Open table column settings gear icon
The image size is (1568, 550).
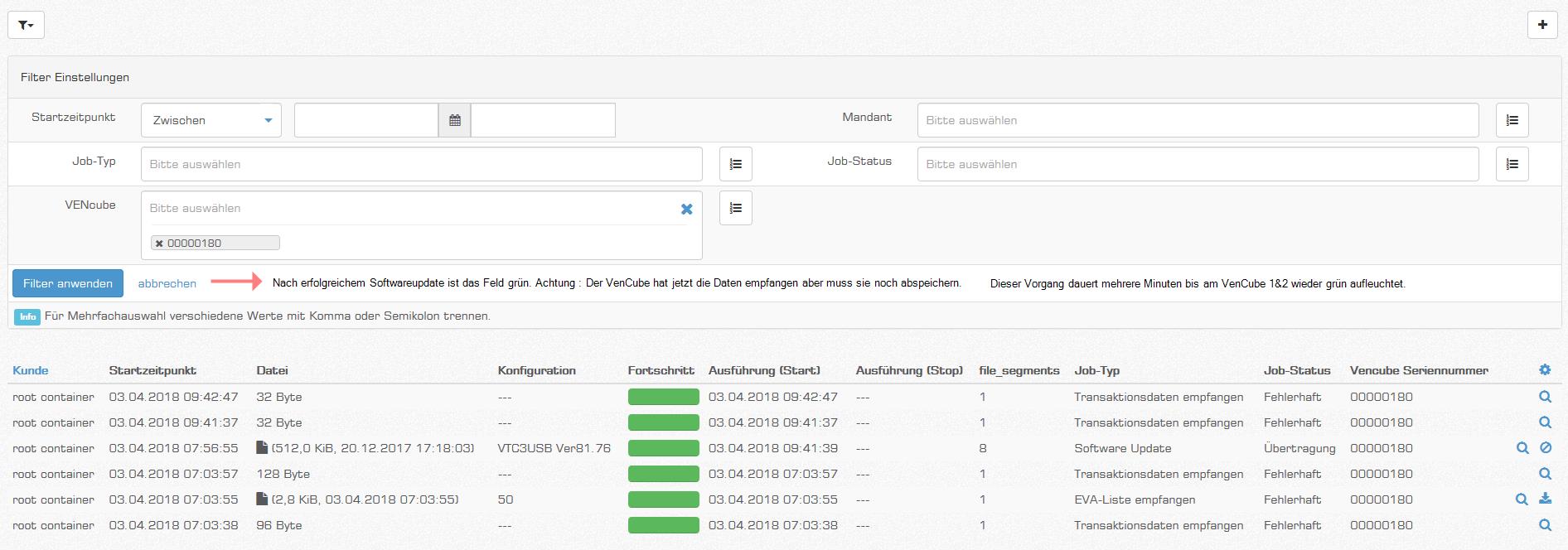click(1545, 370)
